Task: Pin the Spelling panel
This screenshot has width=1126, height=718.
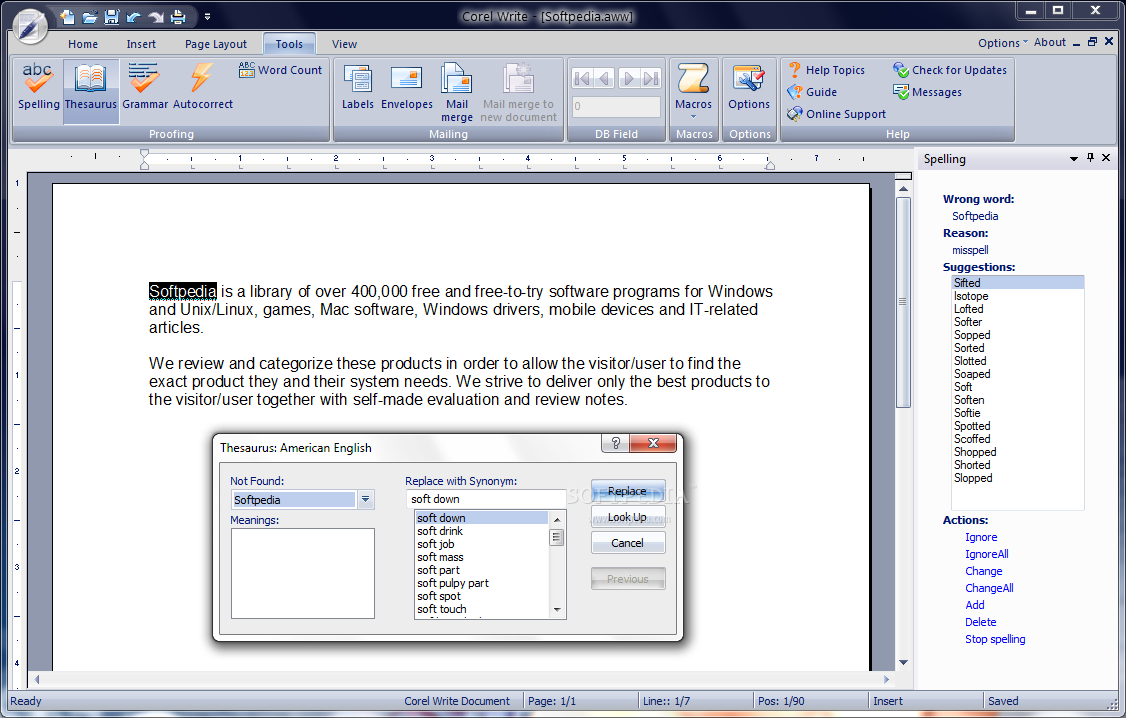Action: (1090, 158)
